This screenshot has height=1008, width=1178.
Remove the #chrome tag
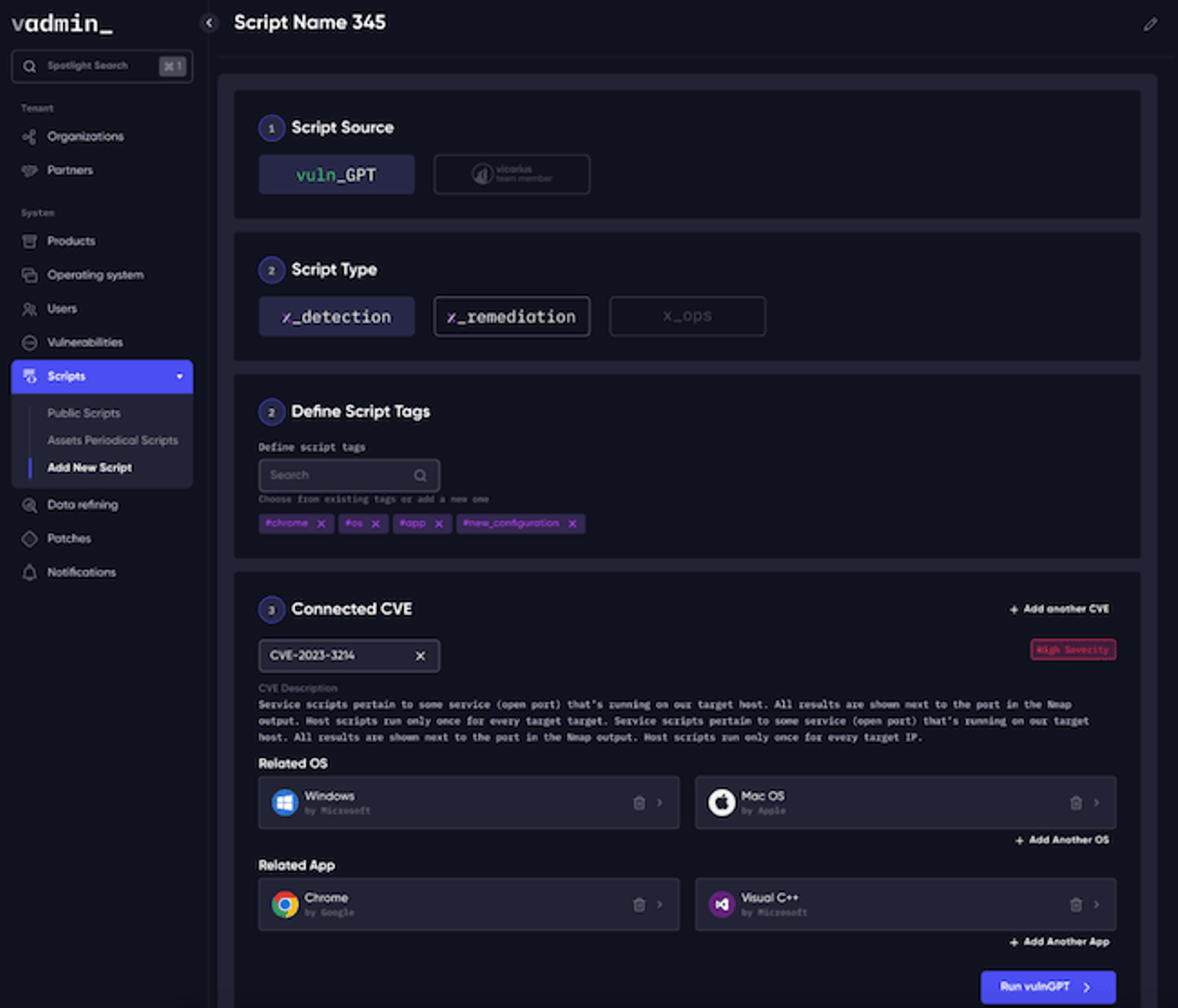point(321,523)
